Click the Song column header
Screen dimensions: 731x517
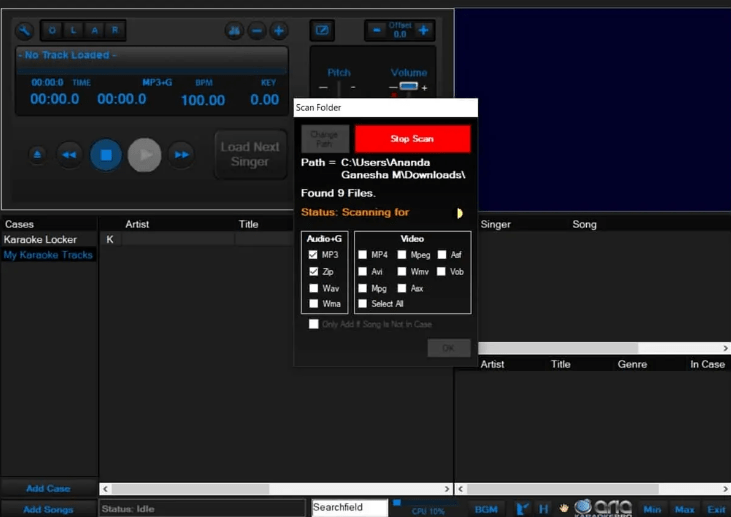pos(584,224)
